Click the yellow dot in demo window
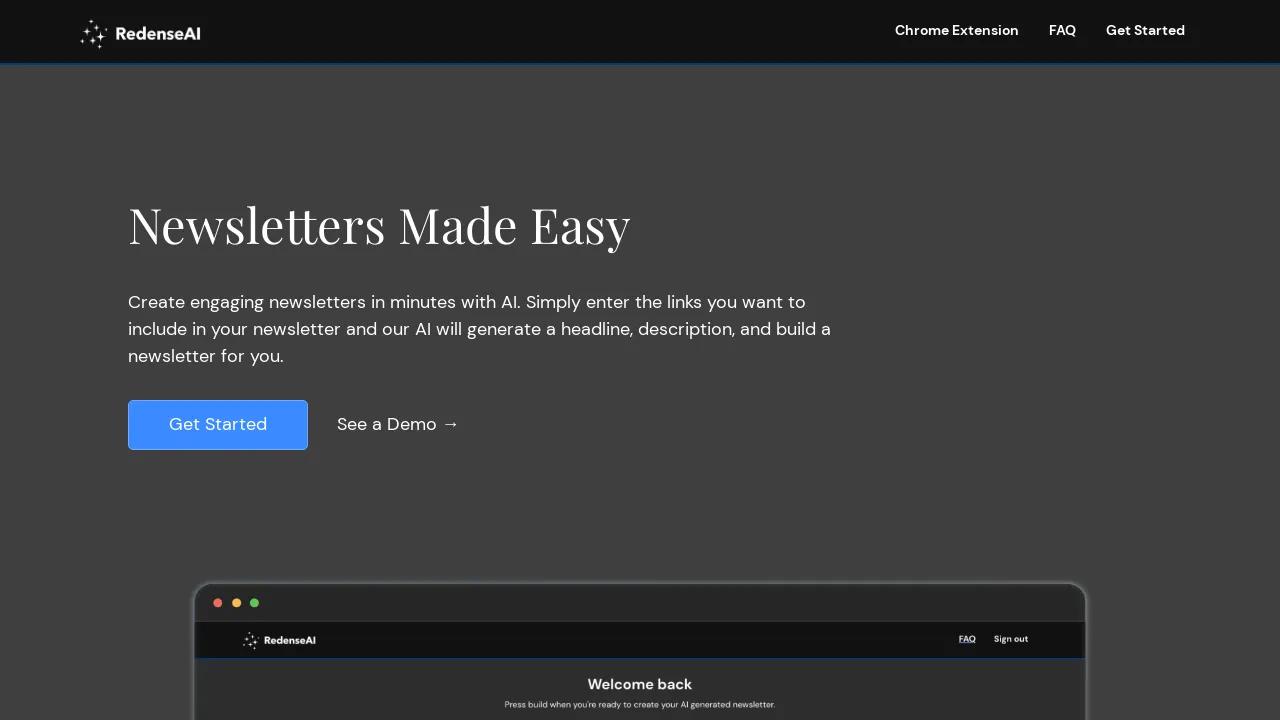 pos(236,603)
